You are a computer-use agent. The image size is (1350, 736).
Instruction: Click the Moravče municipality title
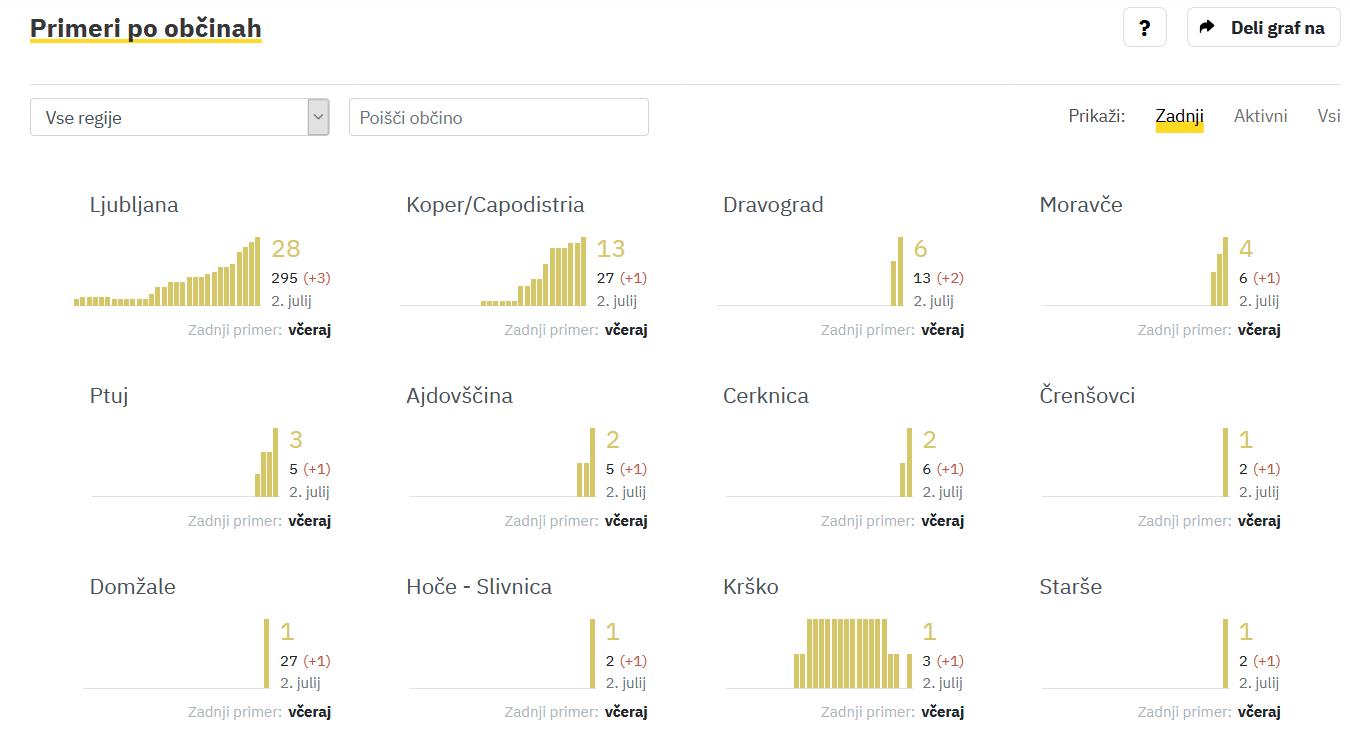pos(1081,205)
